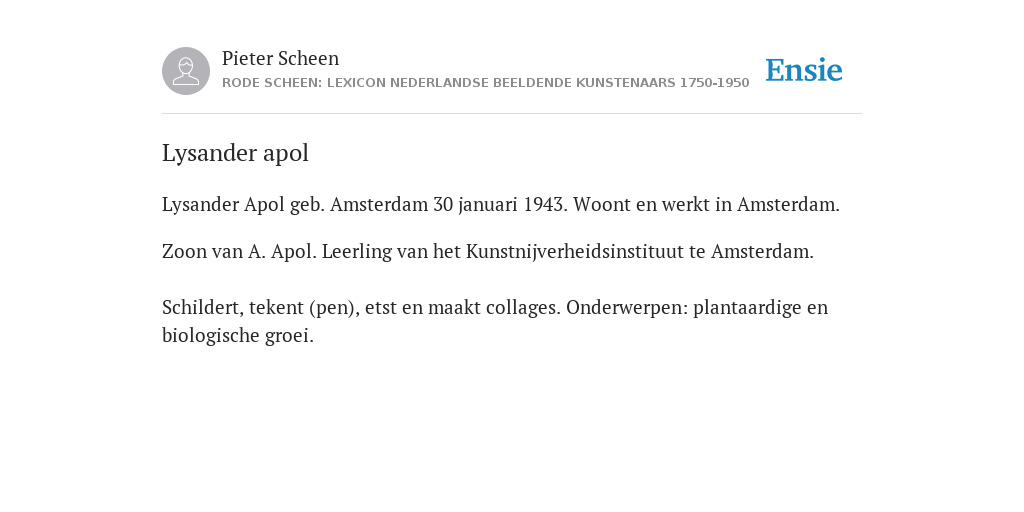1024x512 pixels.
Task: Click the Schildert, tekent (pen) paragraph
Action: point(495,321)
